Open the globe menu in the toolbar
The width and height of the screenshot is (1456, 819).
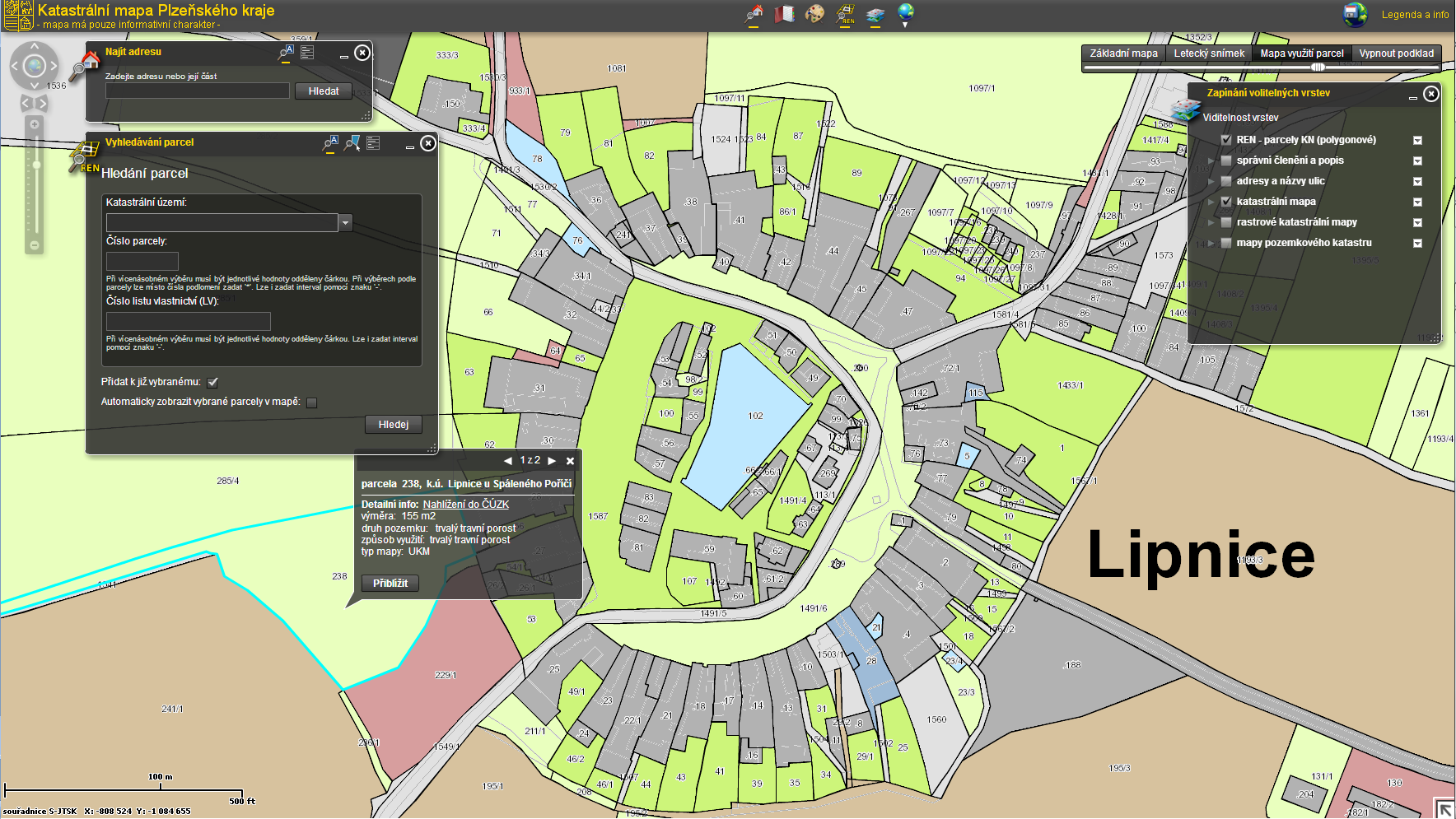(x=905, y=13)
